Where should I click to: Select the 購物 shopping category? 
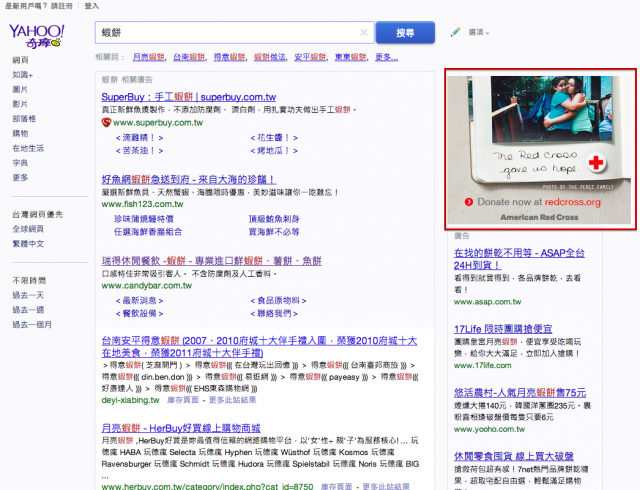pyautogui.click(x=20, y=134)
